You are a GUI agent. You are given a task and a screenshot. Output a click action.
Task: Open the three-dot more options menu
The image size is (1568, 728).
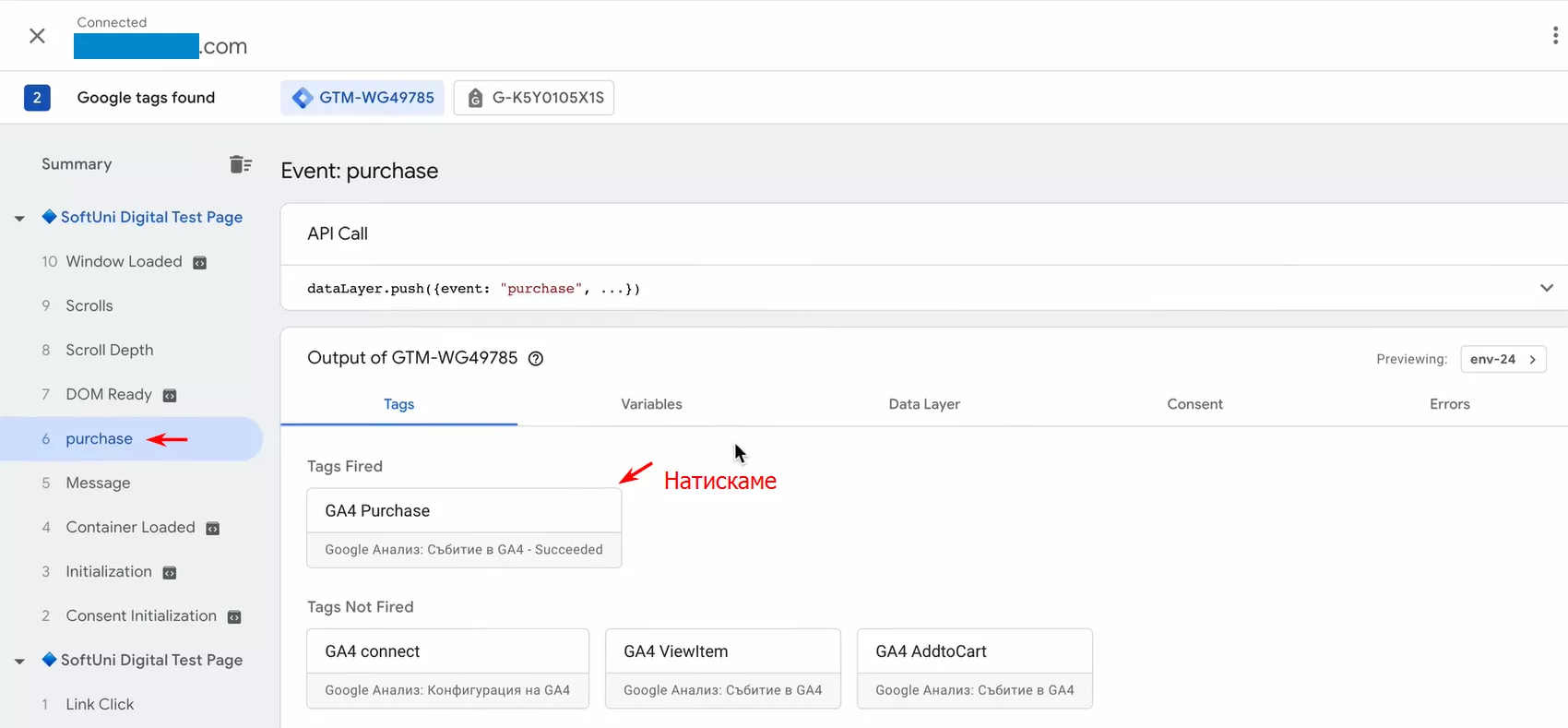click(x=1555, y=36)
